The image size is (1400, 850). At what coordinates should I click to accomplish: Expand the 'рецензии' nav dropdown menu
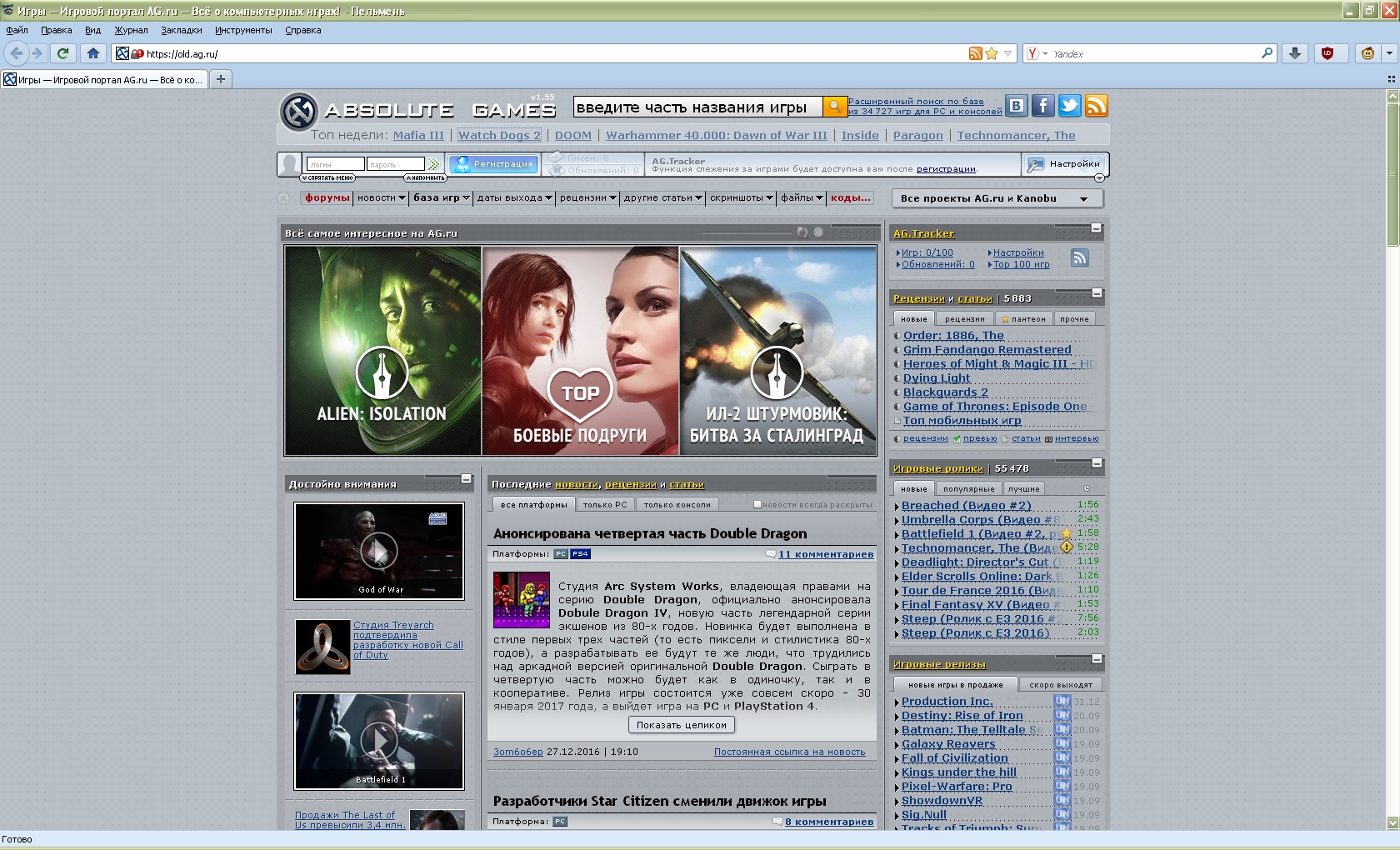(588, 198)
